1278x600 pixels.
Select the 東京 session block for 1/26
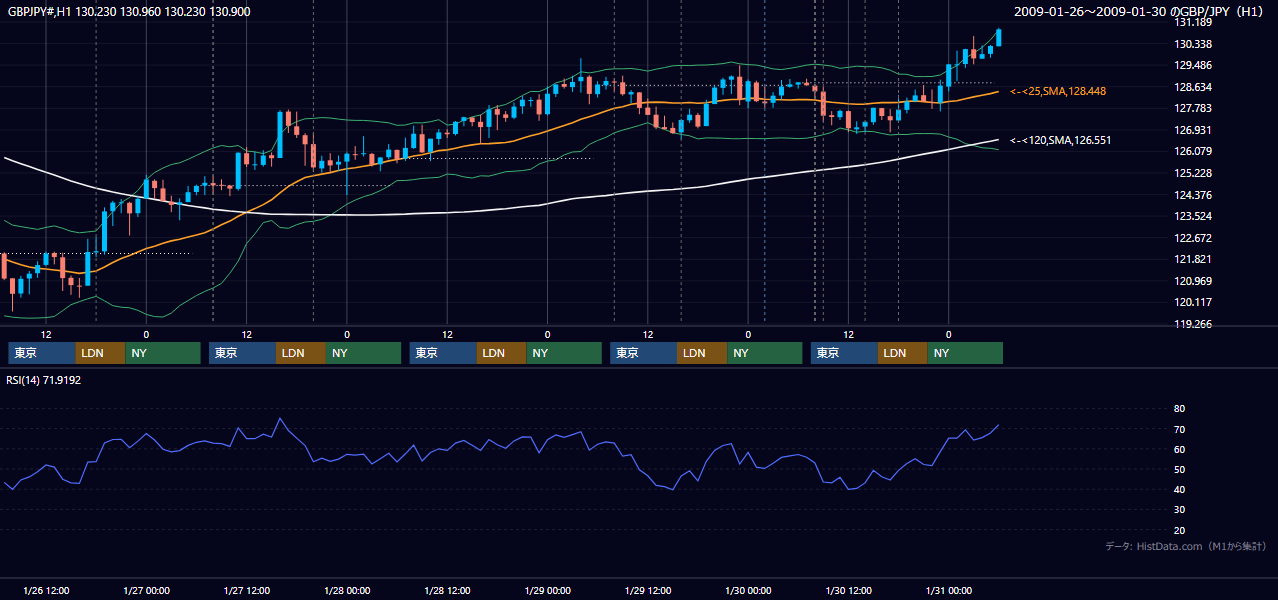(41, 353)
